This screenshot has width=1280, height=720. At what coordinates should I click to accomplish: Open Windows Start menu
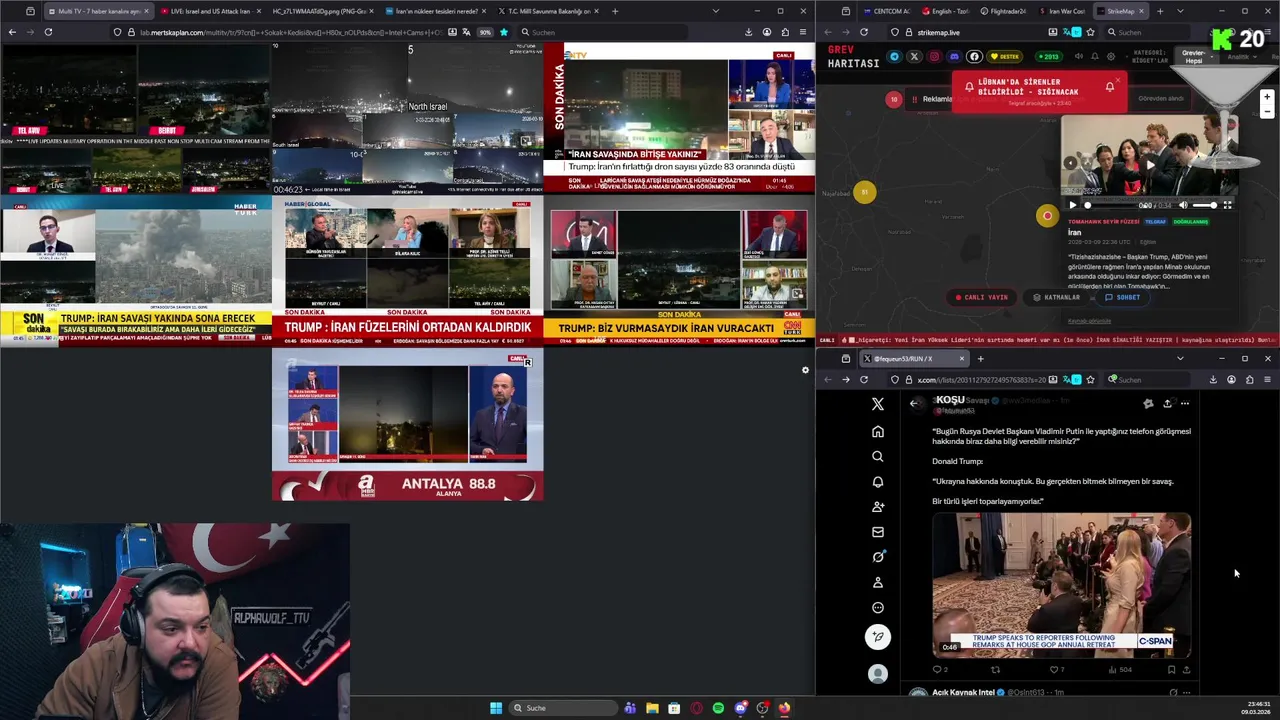(x=495, y=708)
